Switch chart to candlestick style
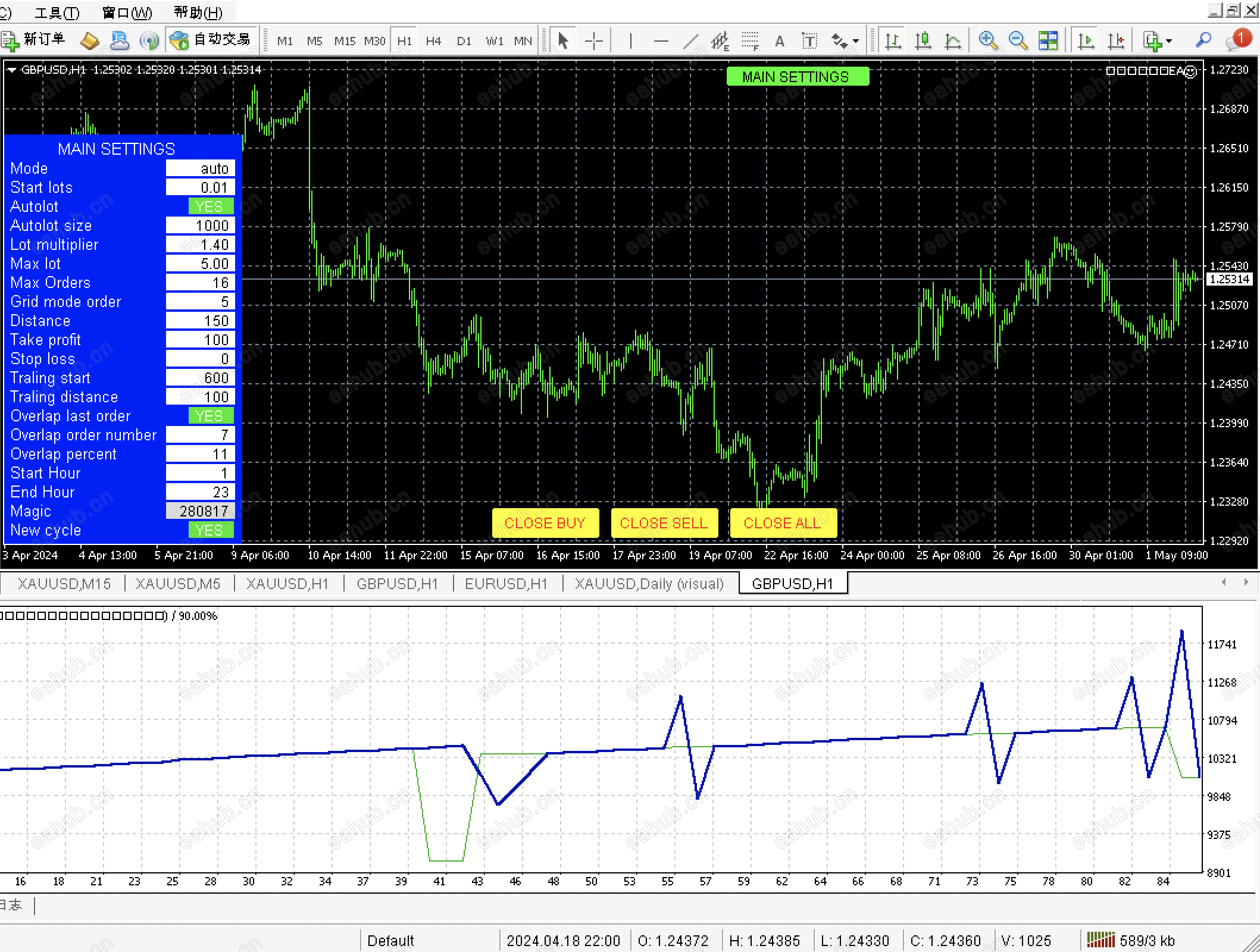This screenshot has height=952, width=1260. pyautogui.click(x=923, y=40)
